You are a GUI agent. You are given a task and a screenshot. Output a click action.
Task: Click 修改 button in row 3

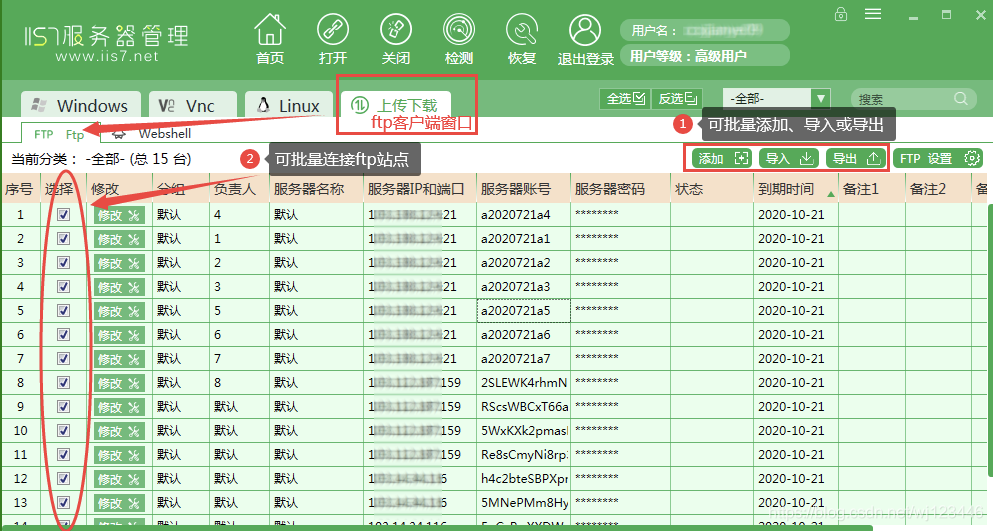(119, 264)
